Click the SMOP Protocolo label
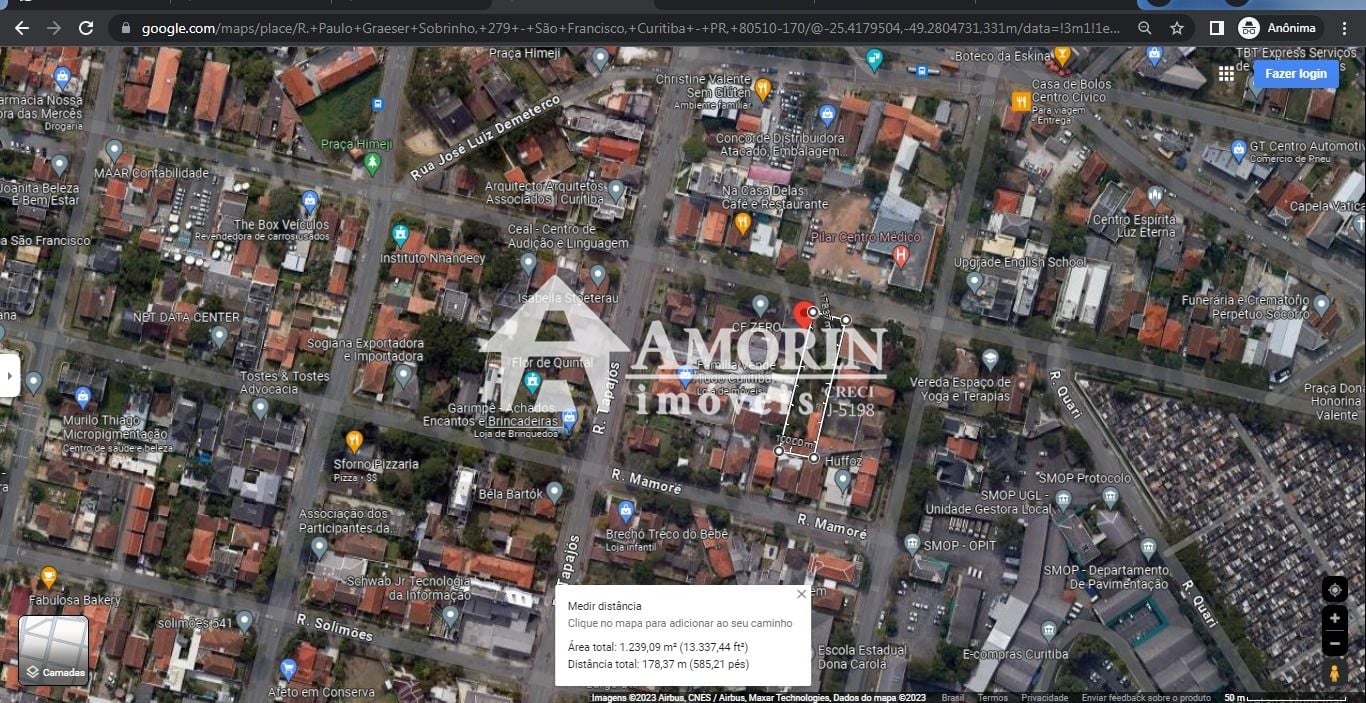 click(1083, 478)
